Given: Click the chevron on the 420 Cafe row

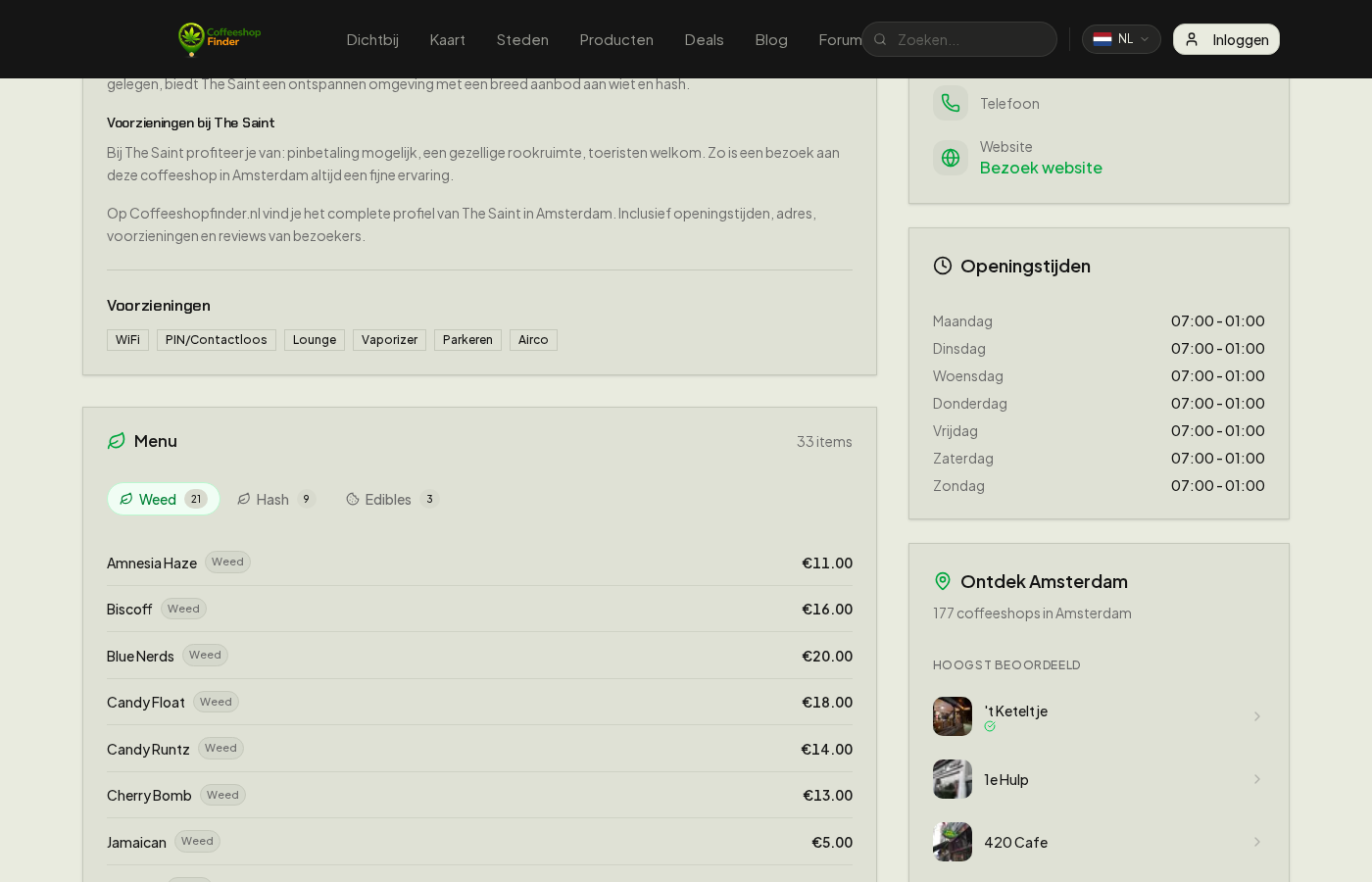Looking at the screenshot, I should (x=1256, y=842).
